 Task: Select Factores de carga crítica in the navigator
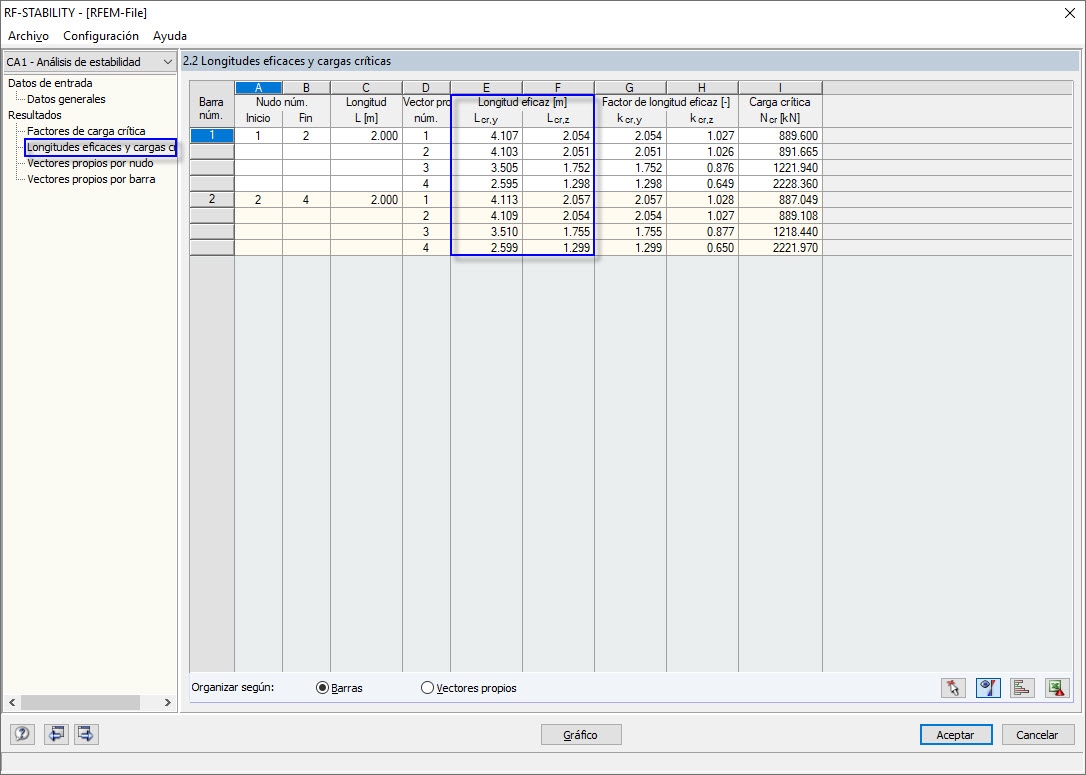[87, 131]
